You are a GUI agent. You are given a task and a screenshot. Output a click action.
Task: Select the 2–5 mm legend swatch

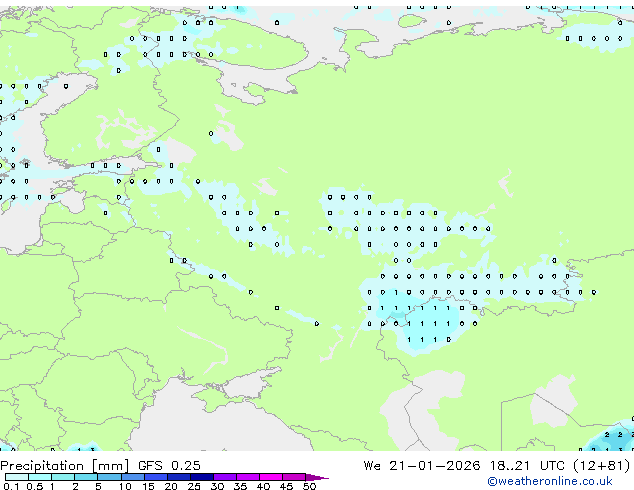click(x=86, y=477)
